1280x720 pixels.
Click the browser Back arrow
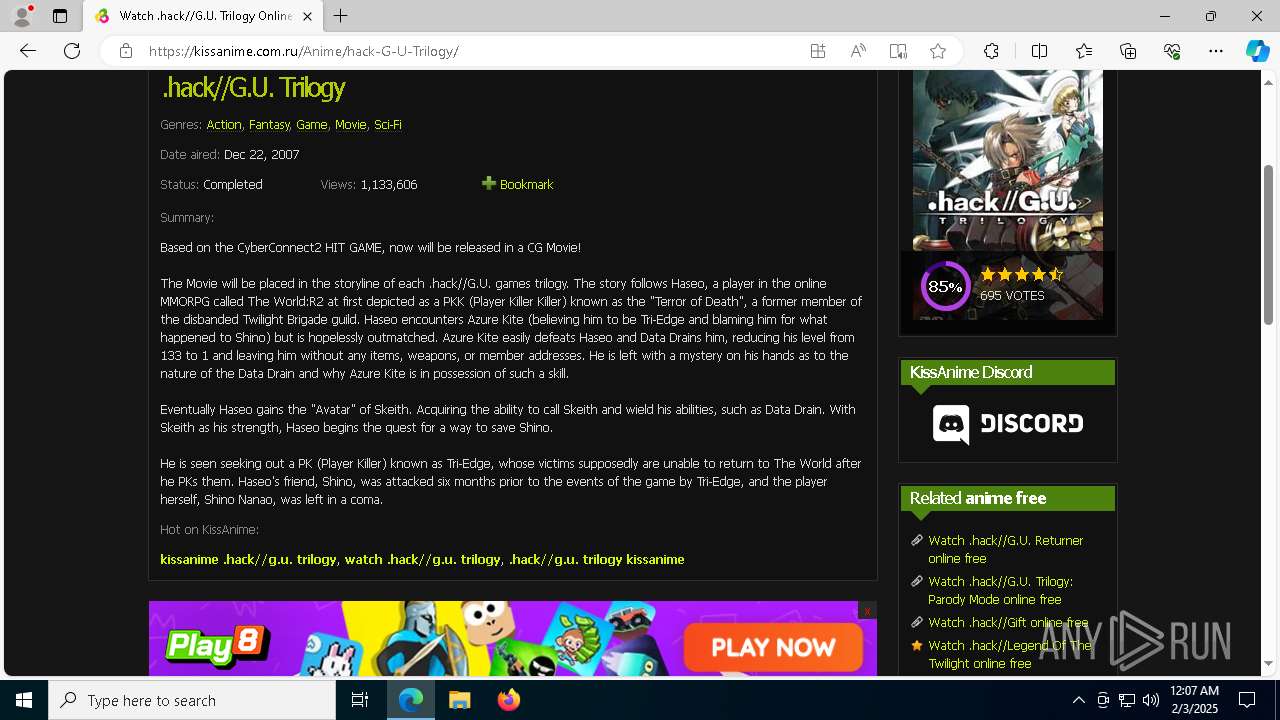click(x=28, y=51)
